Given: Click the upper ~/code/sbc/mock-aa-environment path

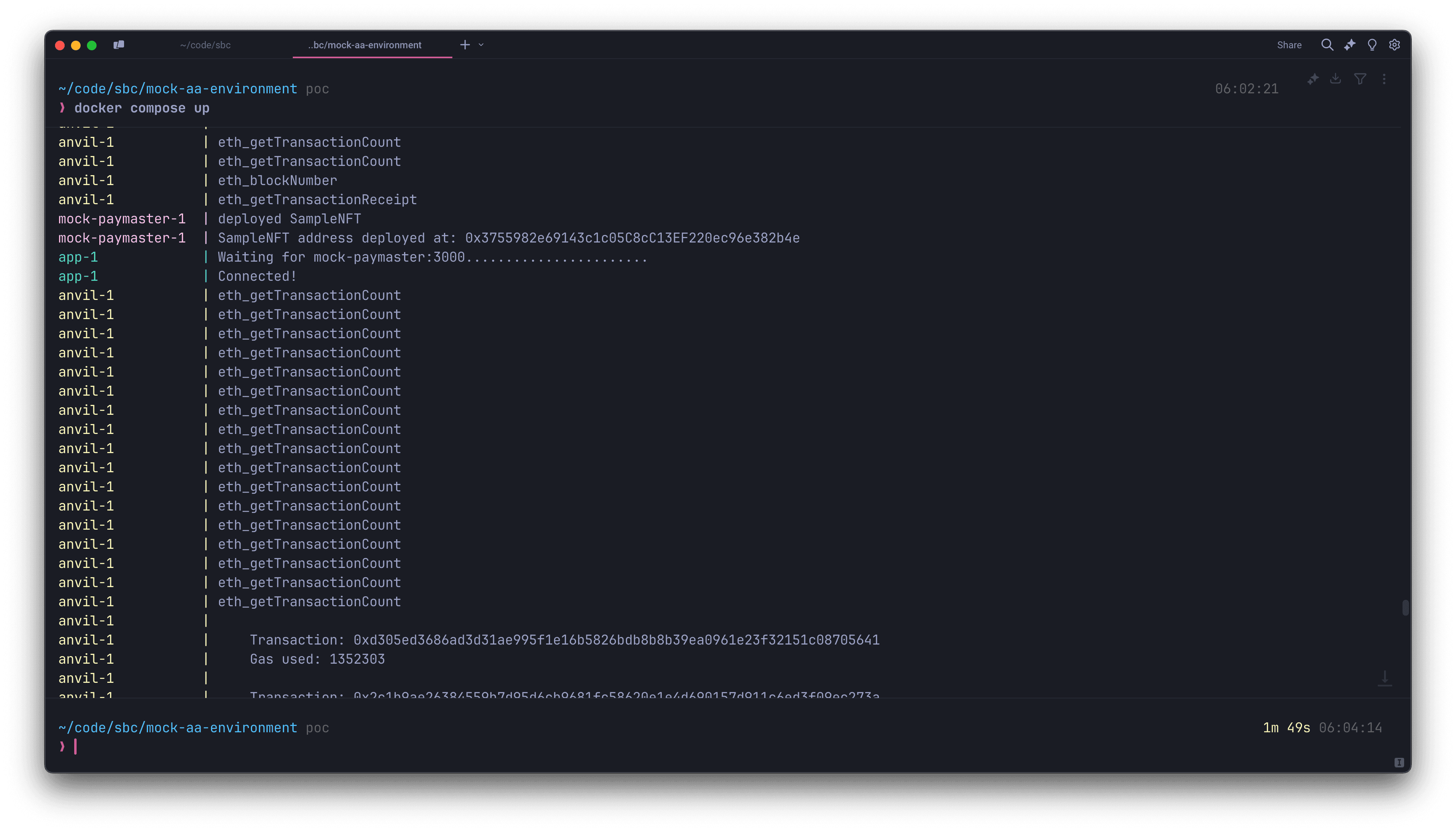Looking at the screenshot, I should 178,89.
